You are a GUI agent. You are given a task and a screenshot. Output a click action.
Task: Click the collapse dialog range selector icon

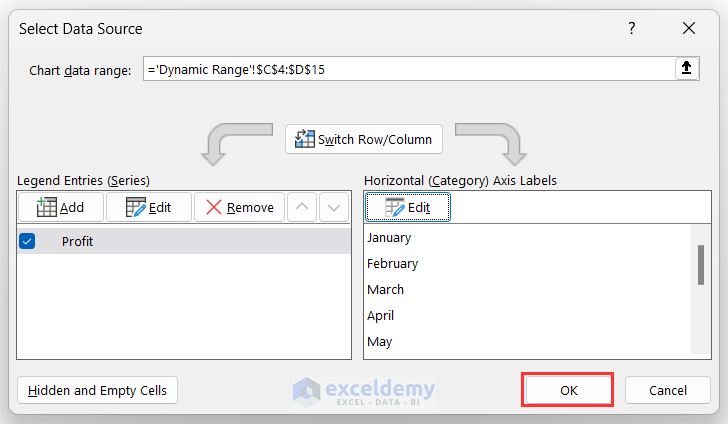click(686, 68)
